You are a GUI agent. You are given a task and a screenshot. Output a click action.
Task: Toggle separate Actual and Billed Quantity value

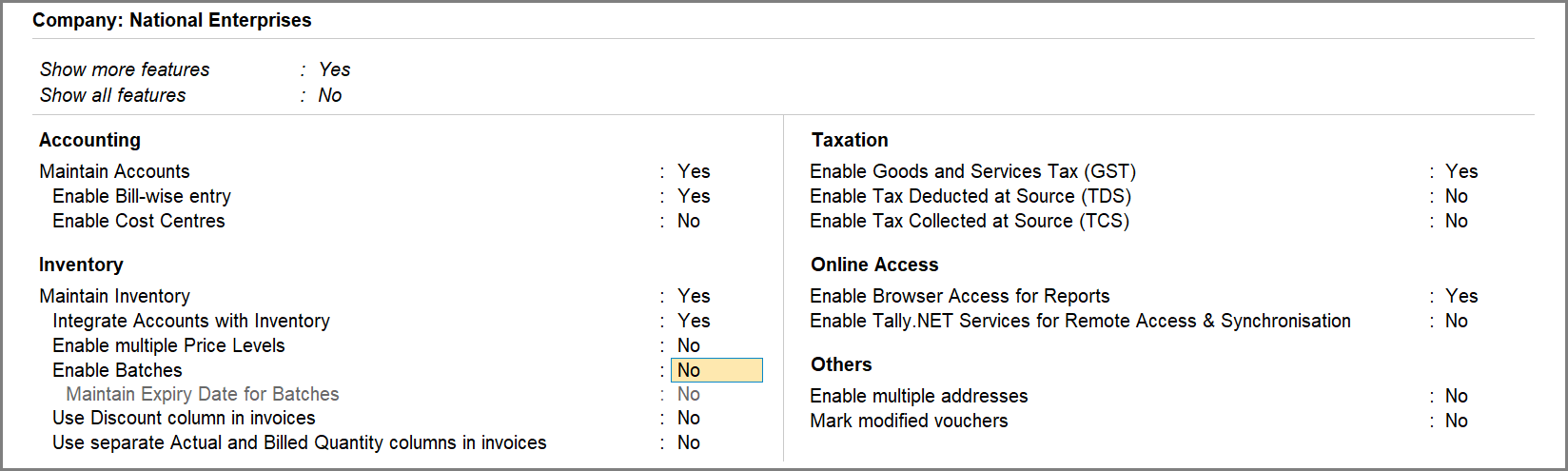[x=688, y=442]
